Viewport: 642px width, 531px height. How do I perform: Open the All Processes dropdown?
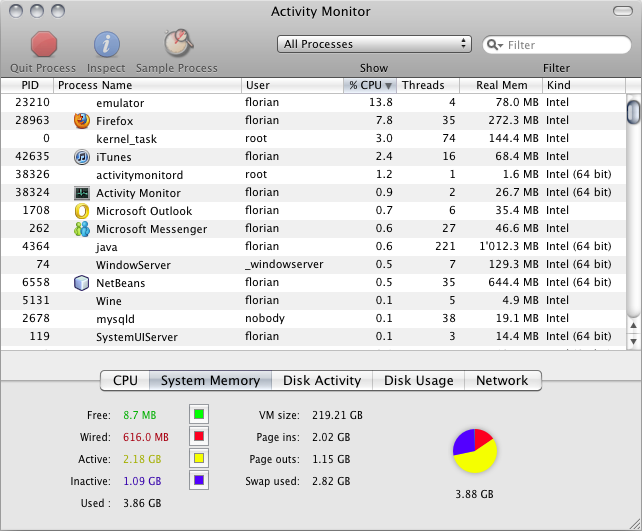(x=373, y=44)
